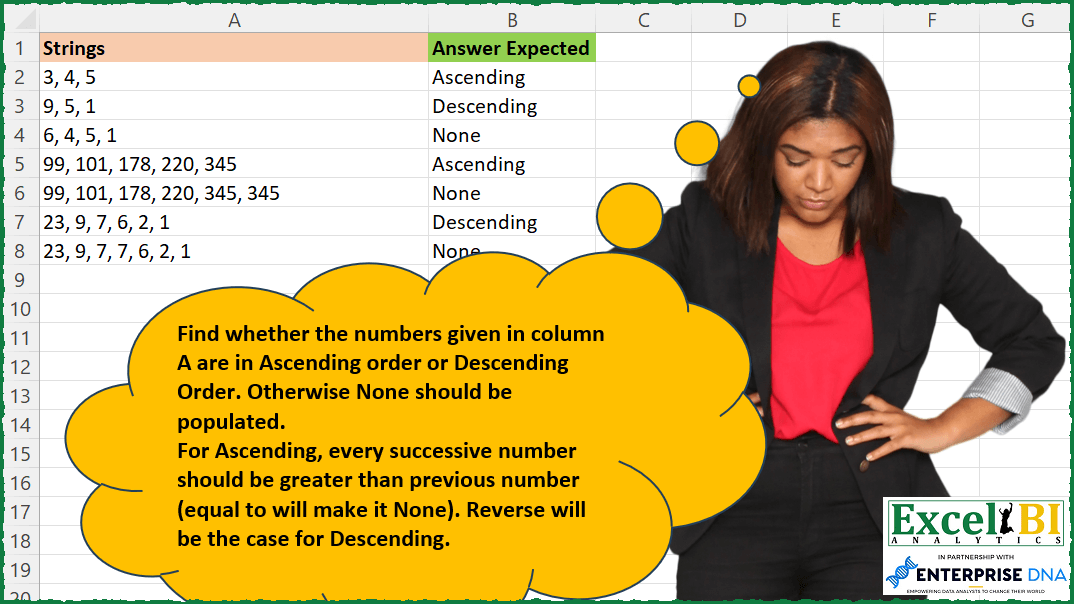Select Descending answer in row 7
The width and height of the screenshot is (1074, 604).
(x=512, y=222)
